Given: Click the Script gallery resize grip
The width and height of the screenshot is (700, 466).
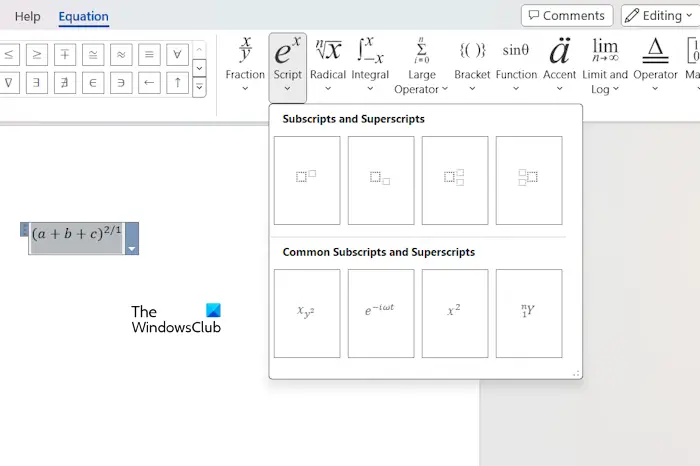Looking at the screenshot, I should point(576,374).
